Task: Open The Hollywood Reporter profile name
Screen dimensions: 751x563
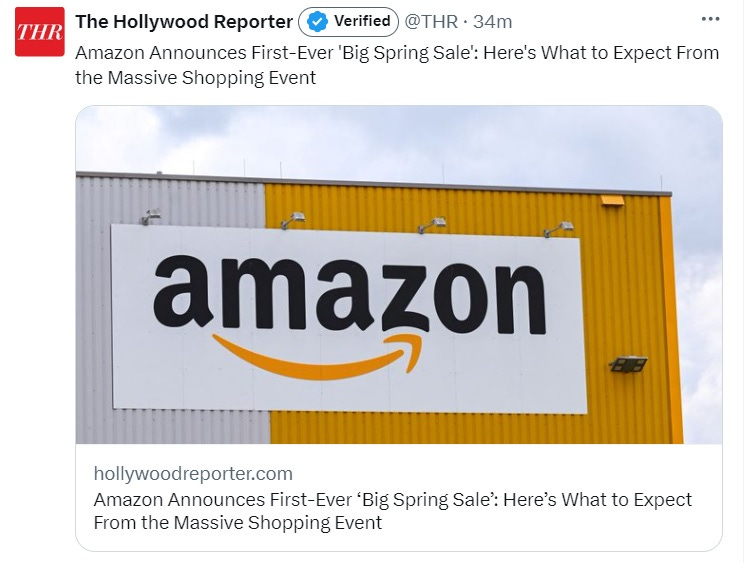Action: [184, 22]
